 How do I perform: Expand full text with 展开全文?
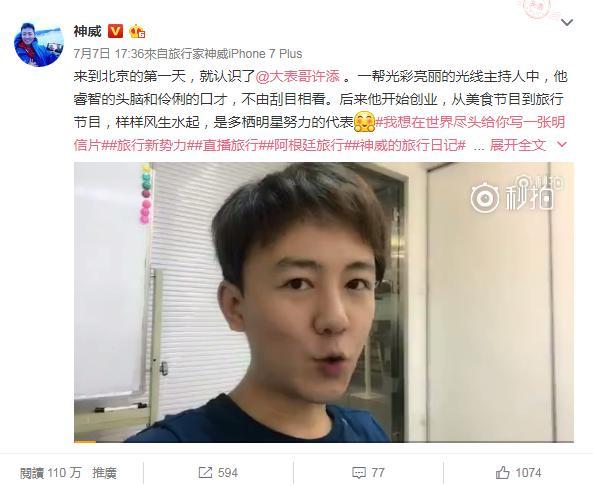[x=528, y=145]
